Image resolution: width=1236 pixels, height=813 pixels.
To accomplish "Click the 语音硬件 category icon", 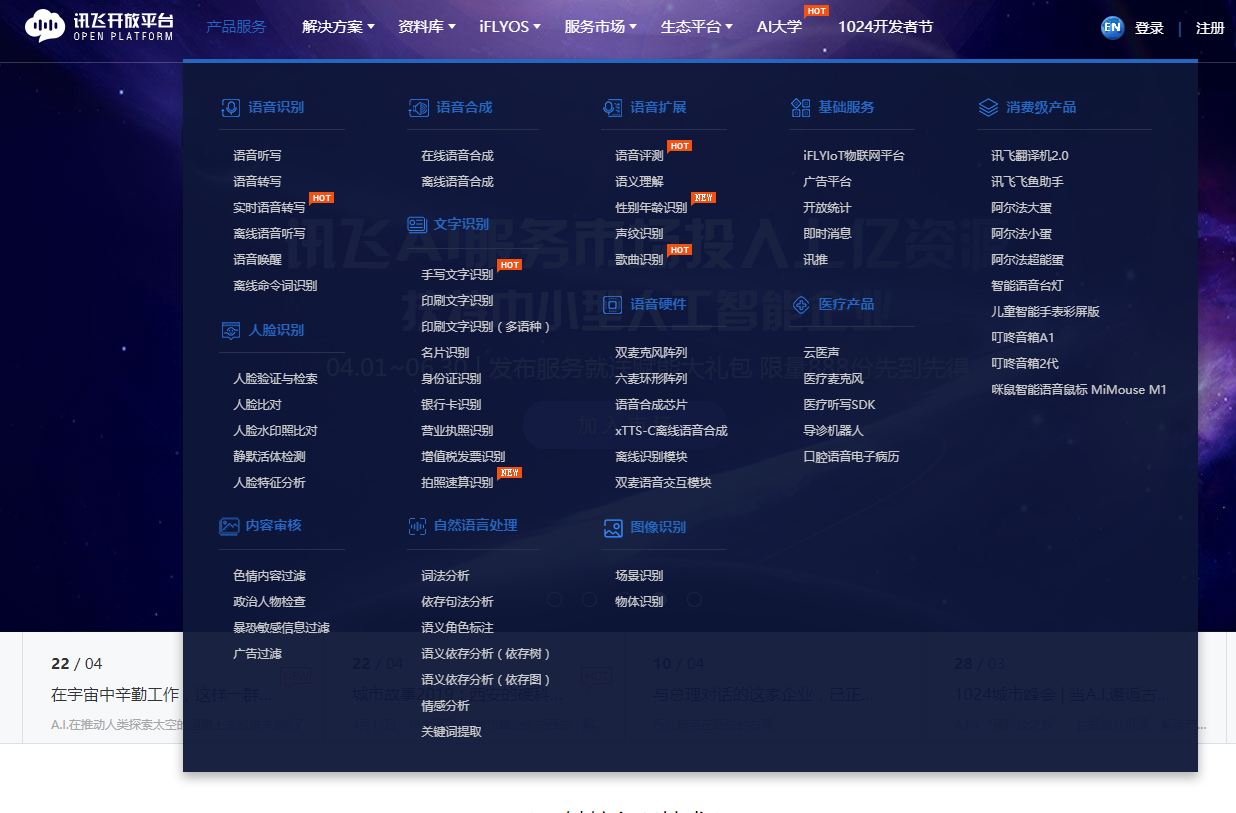I will click(612, 304).
